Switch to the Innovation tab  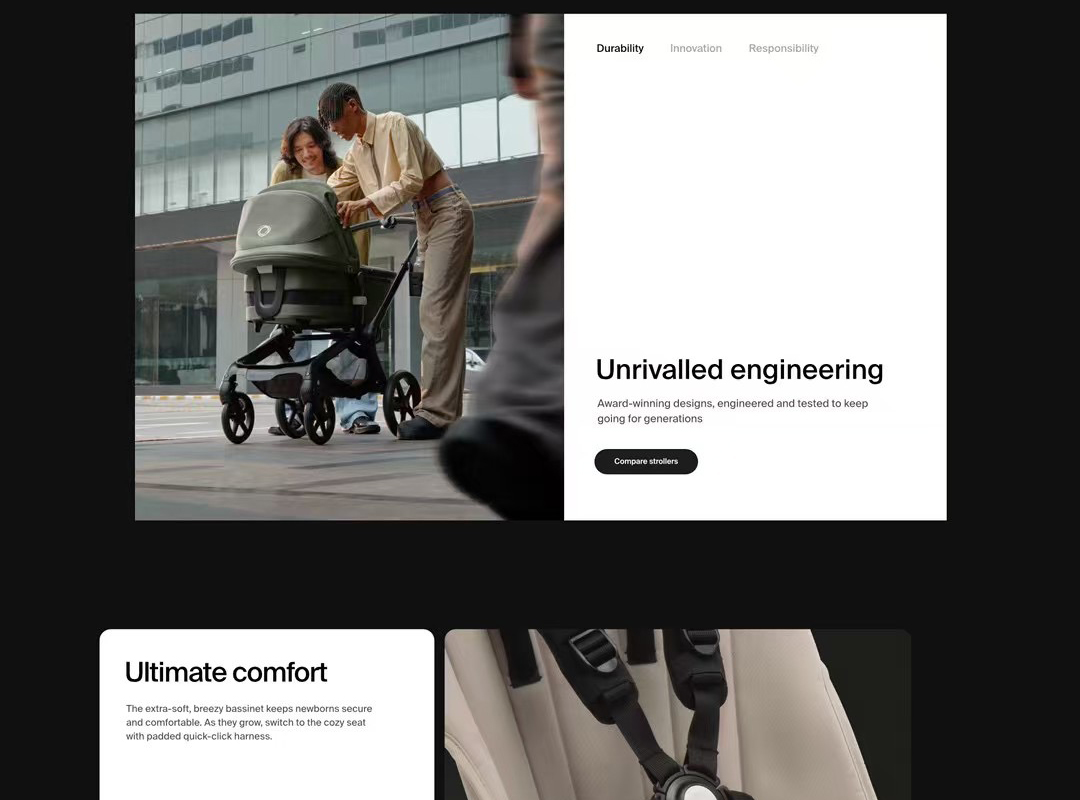[695, 48]
